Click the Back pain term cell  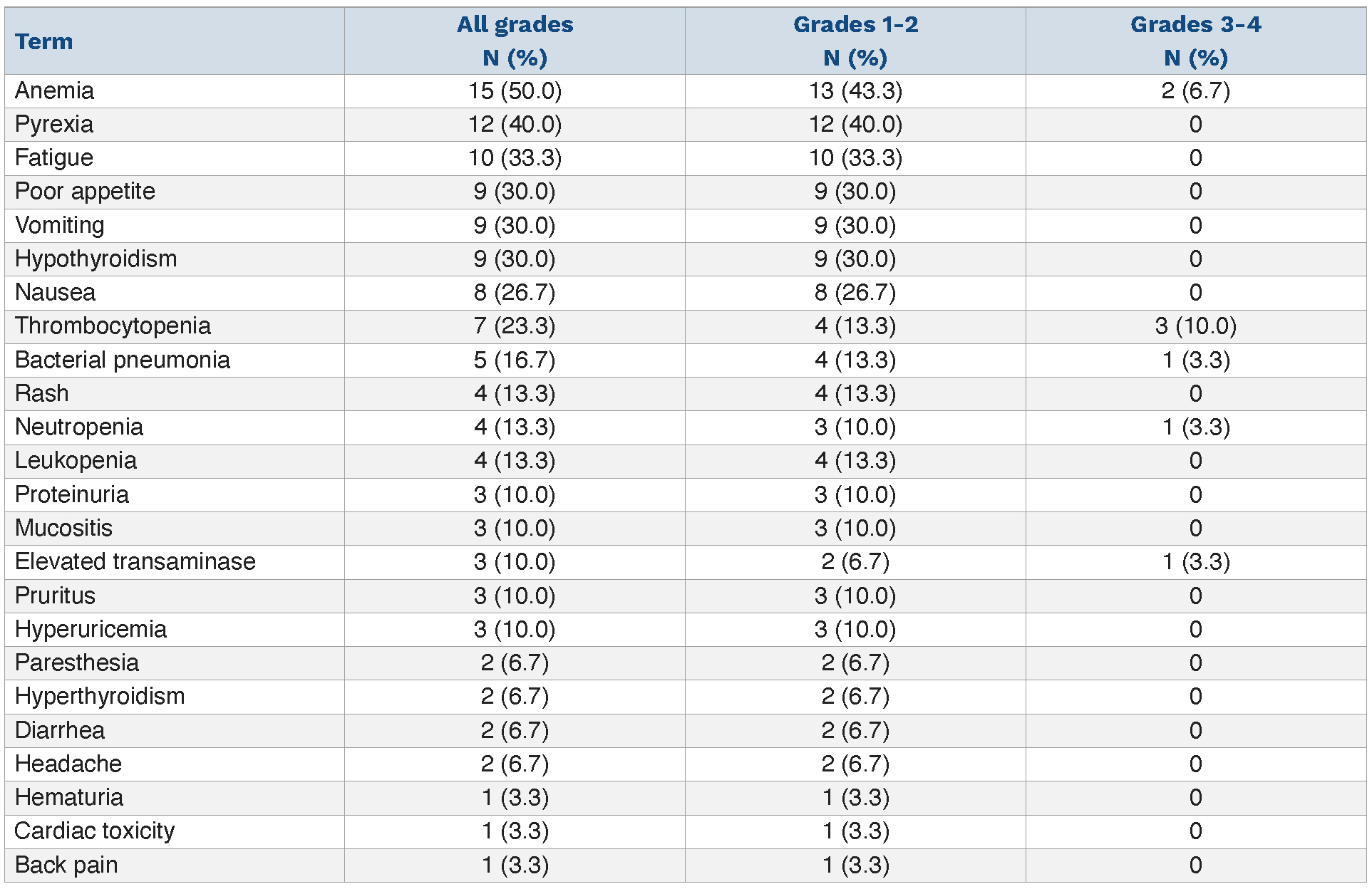coord(66,865)
